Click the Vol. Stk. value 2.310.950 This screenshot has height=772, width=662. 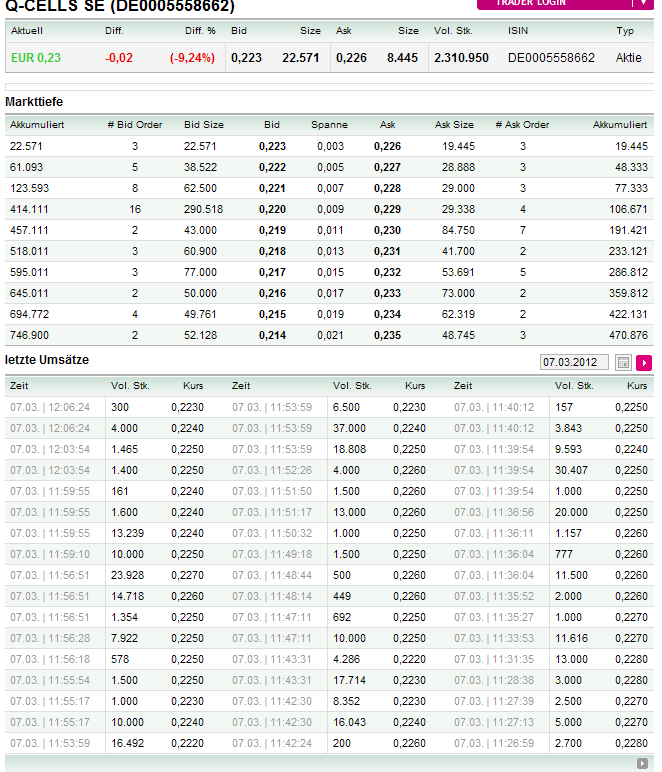coord(461,58)
